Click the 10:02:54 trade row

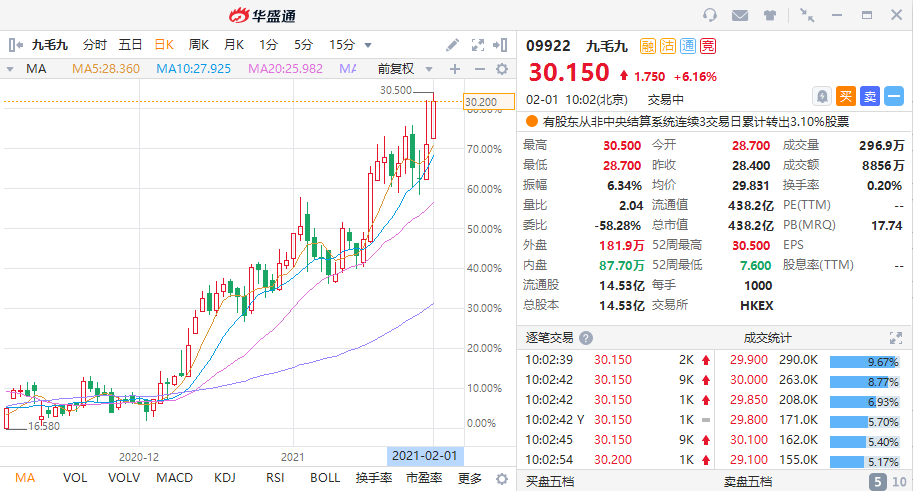[617, 460]
